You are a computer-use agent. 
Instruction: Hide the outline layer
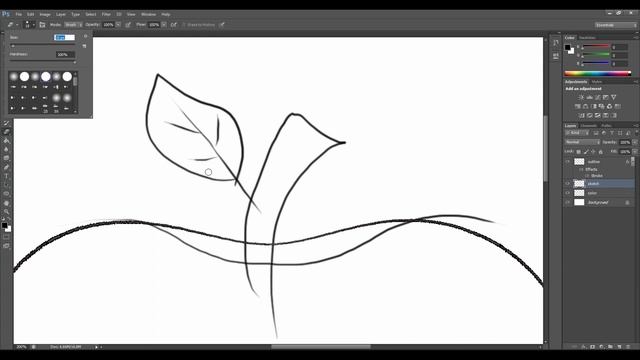point(568,162)
